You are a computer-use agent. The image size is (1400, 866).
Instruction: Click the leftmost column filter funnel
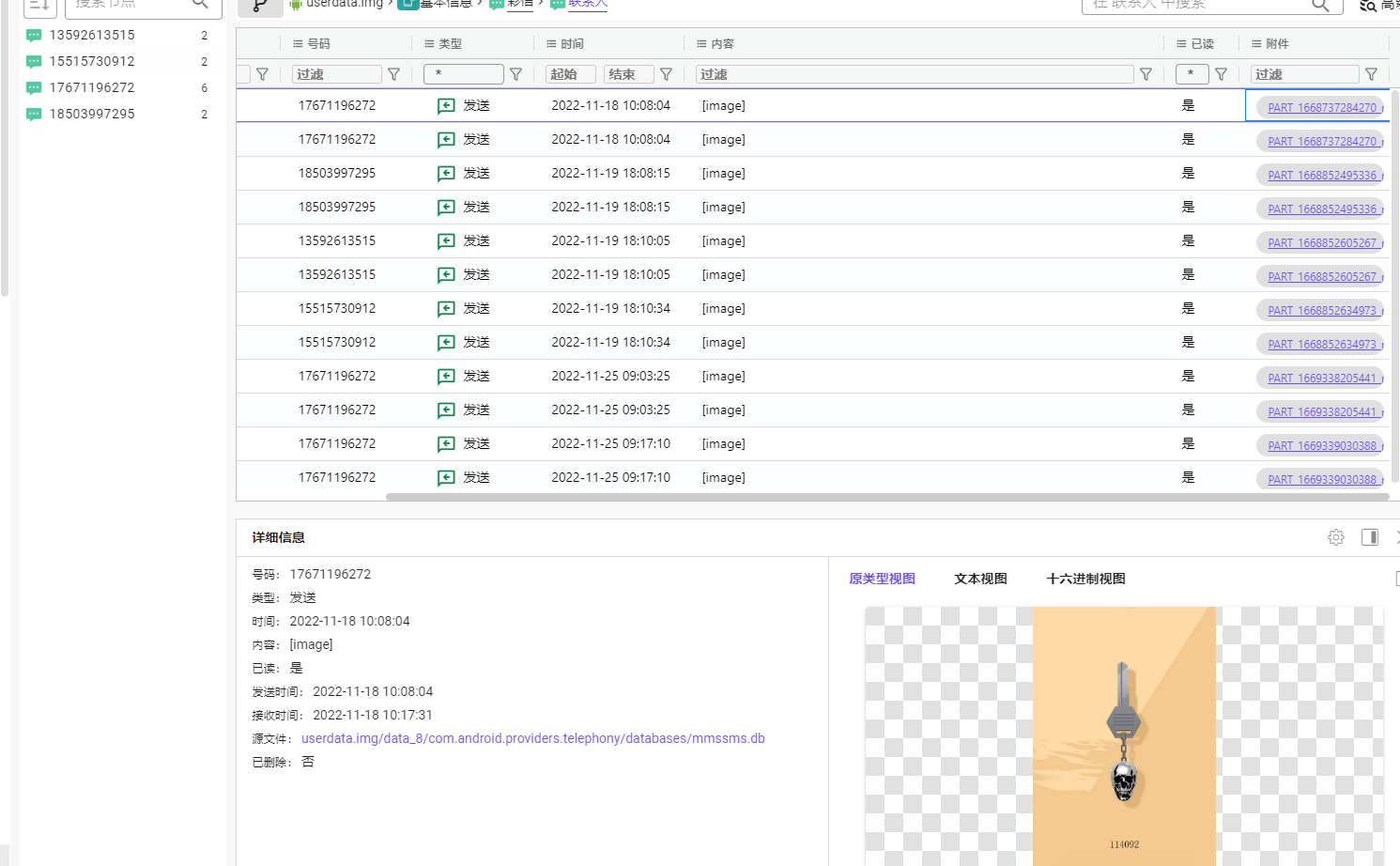click(263, 74)
